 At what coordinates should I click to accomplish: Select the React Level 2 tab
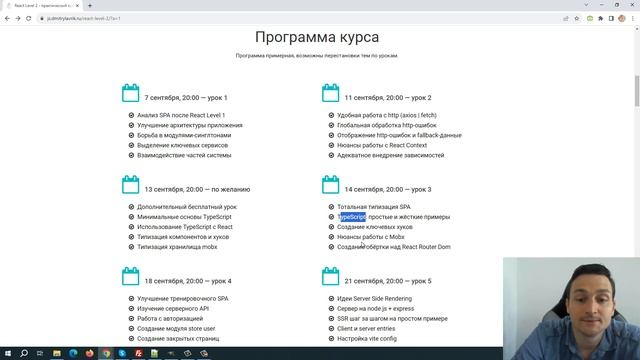pos(42,6)
